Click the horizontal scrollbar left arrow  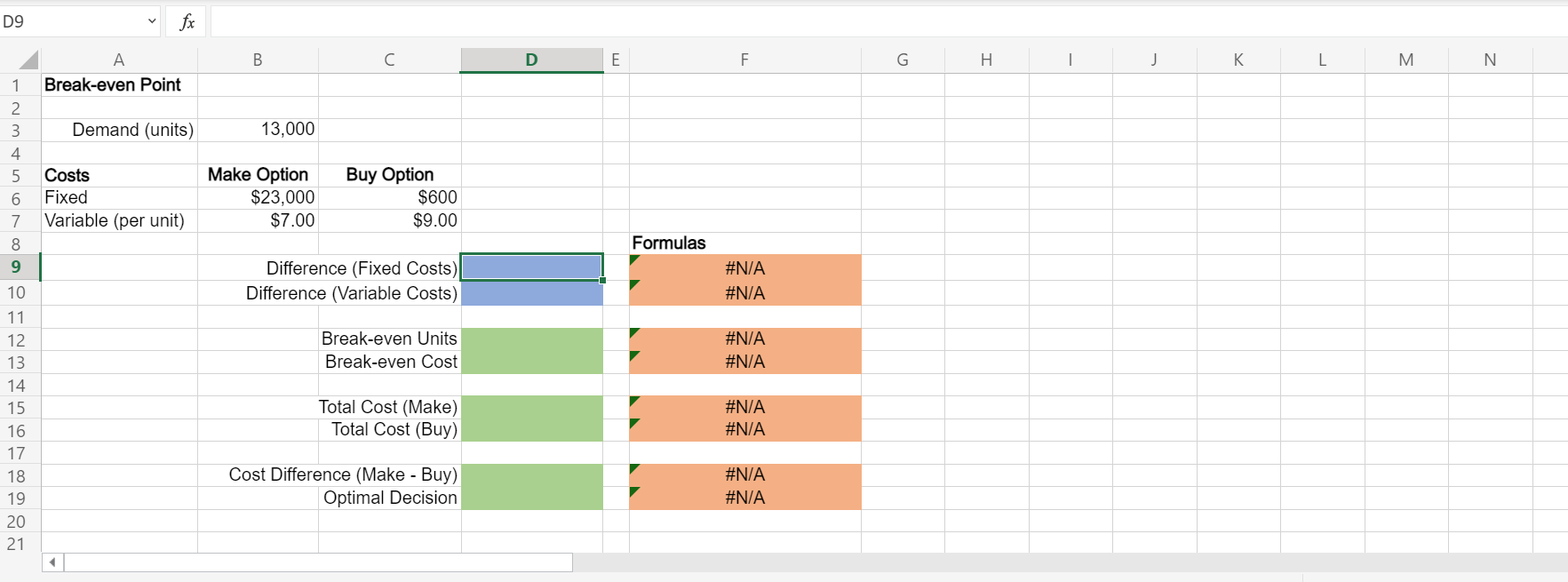click(x=52, y=562)
